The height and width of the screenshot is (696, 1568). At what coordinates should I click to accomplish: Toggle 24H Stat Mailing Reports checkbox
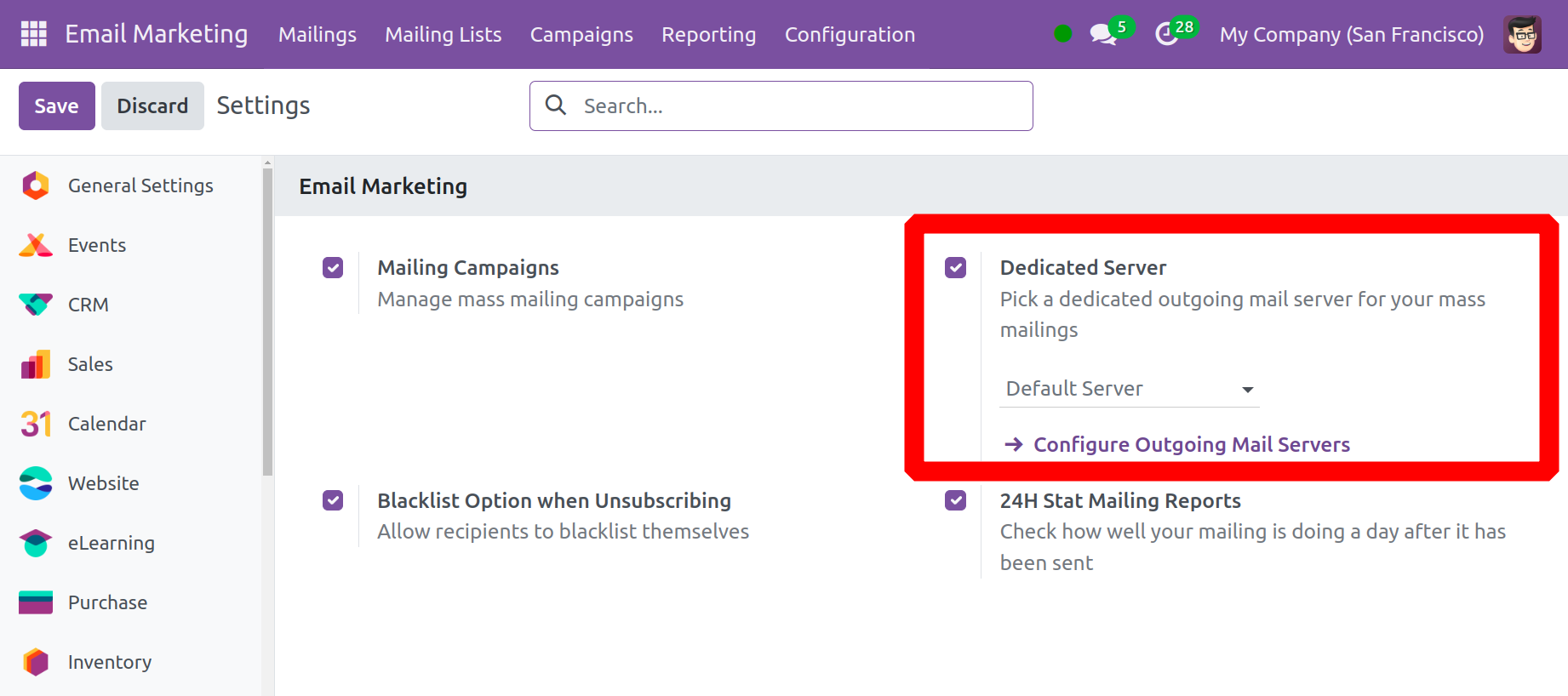click(x=955, y=500)
